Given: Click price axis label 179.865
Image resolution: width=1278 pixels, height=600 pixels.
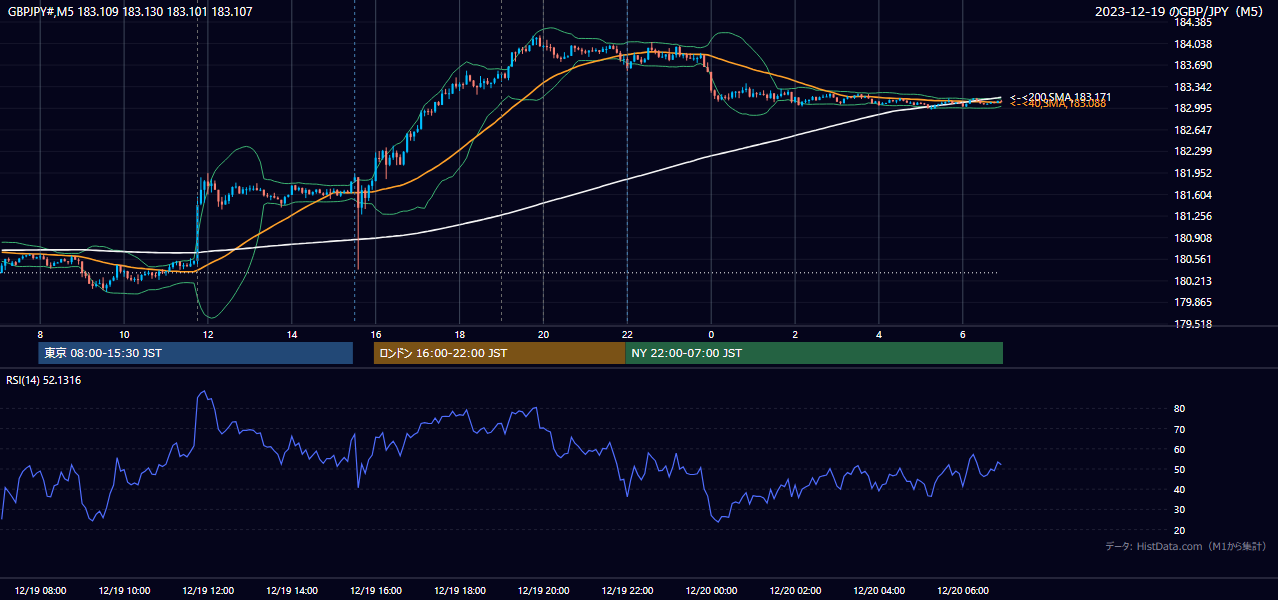Looking at the screenshot, I should (x=1192, y=302).
